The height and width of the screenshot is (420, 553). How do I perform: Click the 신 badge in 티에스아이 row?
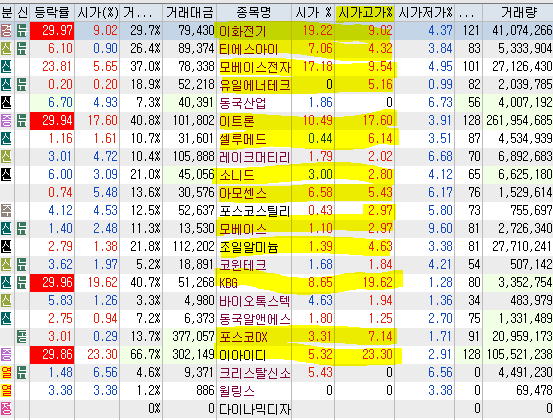[6, 49]
